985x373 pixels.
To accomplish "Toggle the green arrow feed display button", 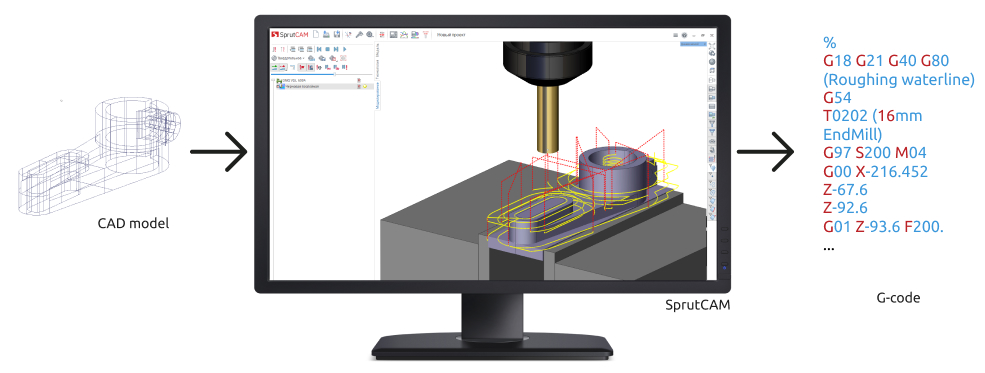I will (275, 67).
